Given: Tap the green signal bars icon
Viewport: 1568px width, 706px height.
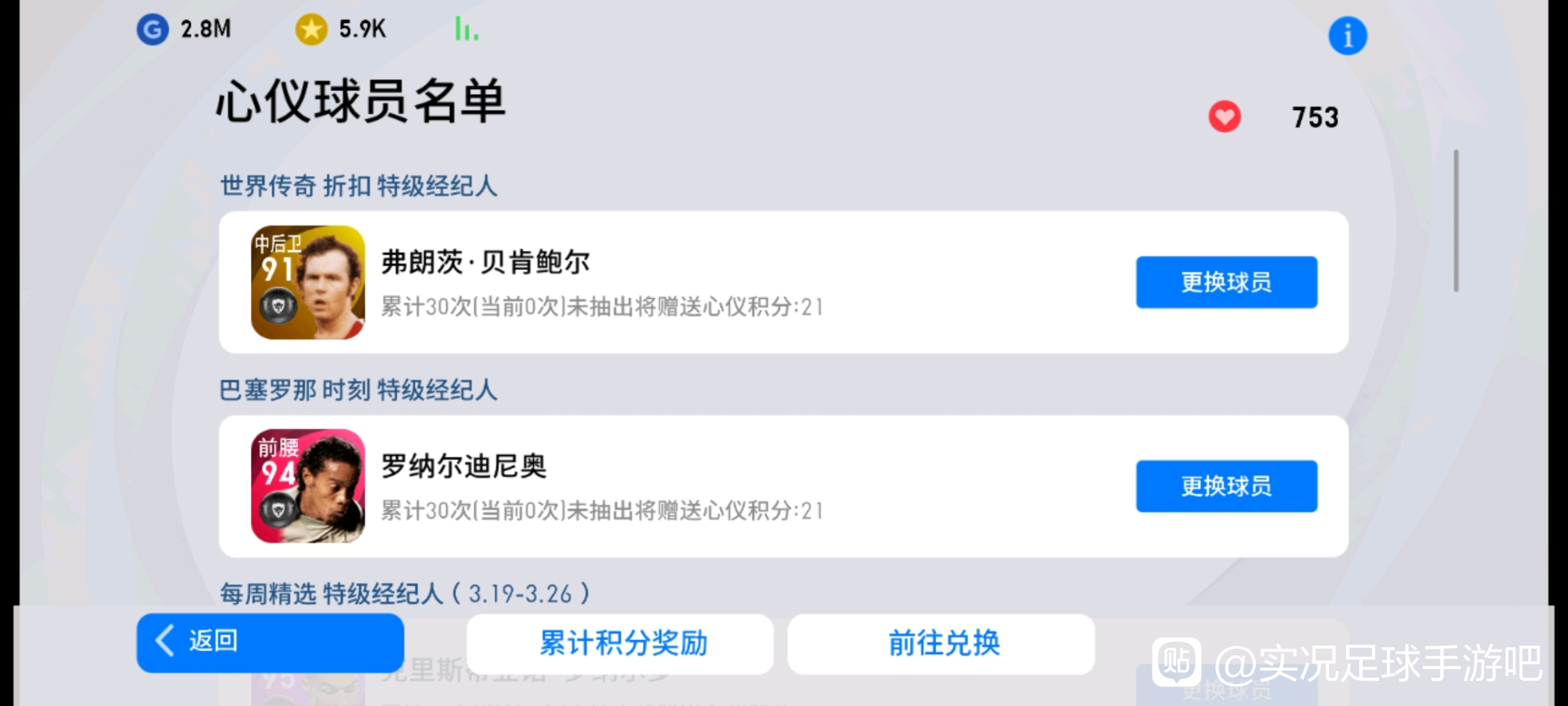Looking at the screenshot, I should pos(466,30).
